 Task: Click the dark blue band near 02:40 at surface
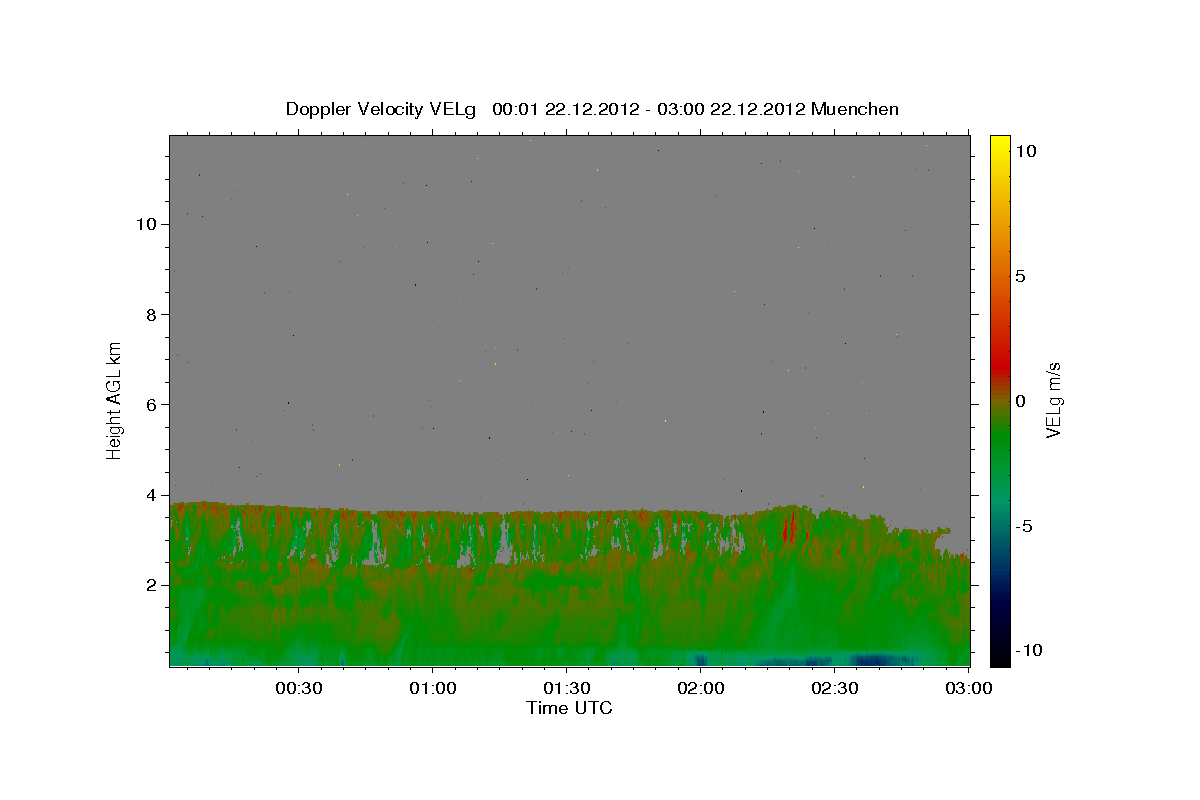point(883,660)
